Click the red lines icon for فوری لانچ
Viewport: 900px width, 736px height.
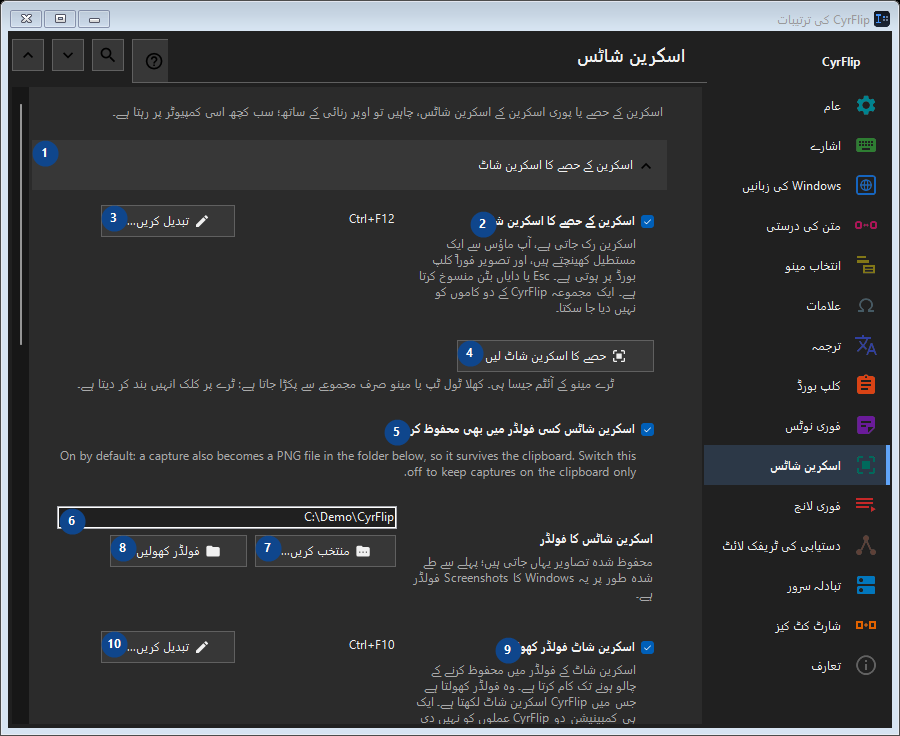pyautogui.click(x=866, y=505)
